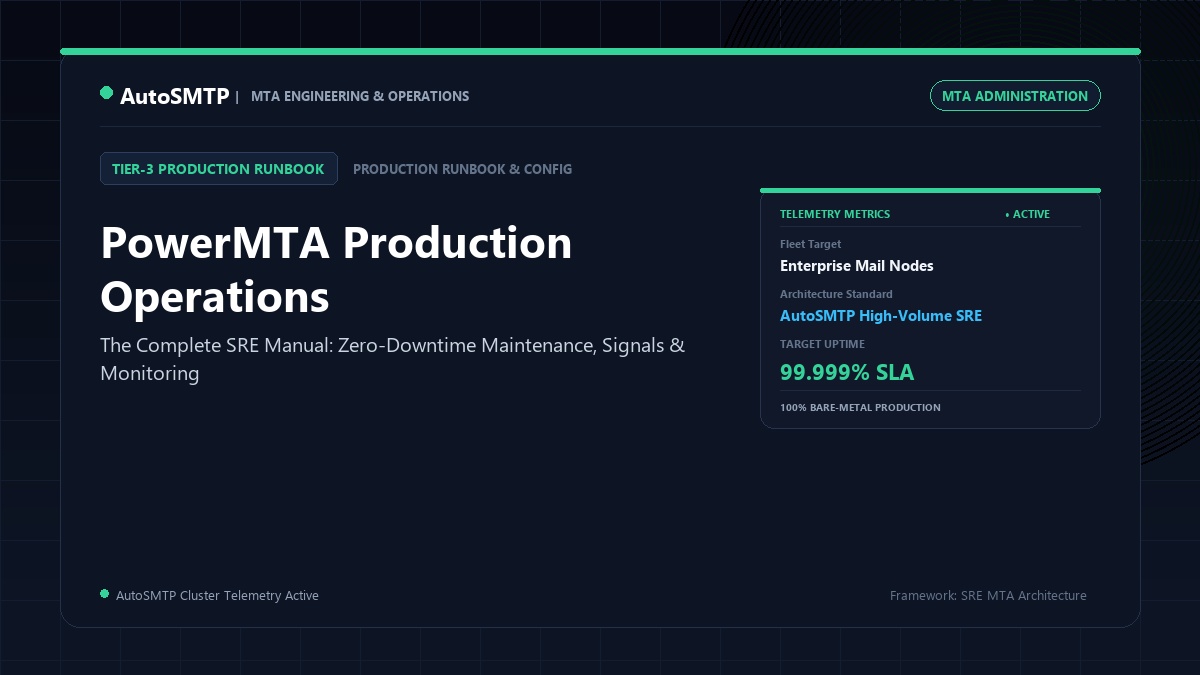Select the TIER-3 PRODUCTION RUNBOOK badge
Screen dimensions: 1200x675
tap(219, 169)
